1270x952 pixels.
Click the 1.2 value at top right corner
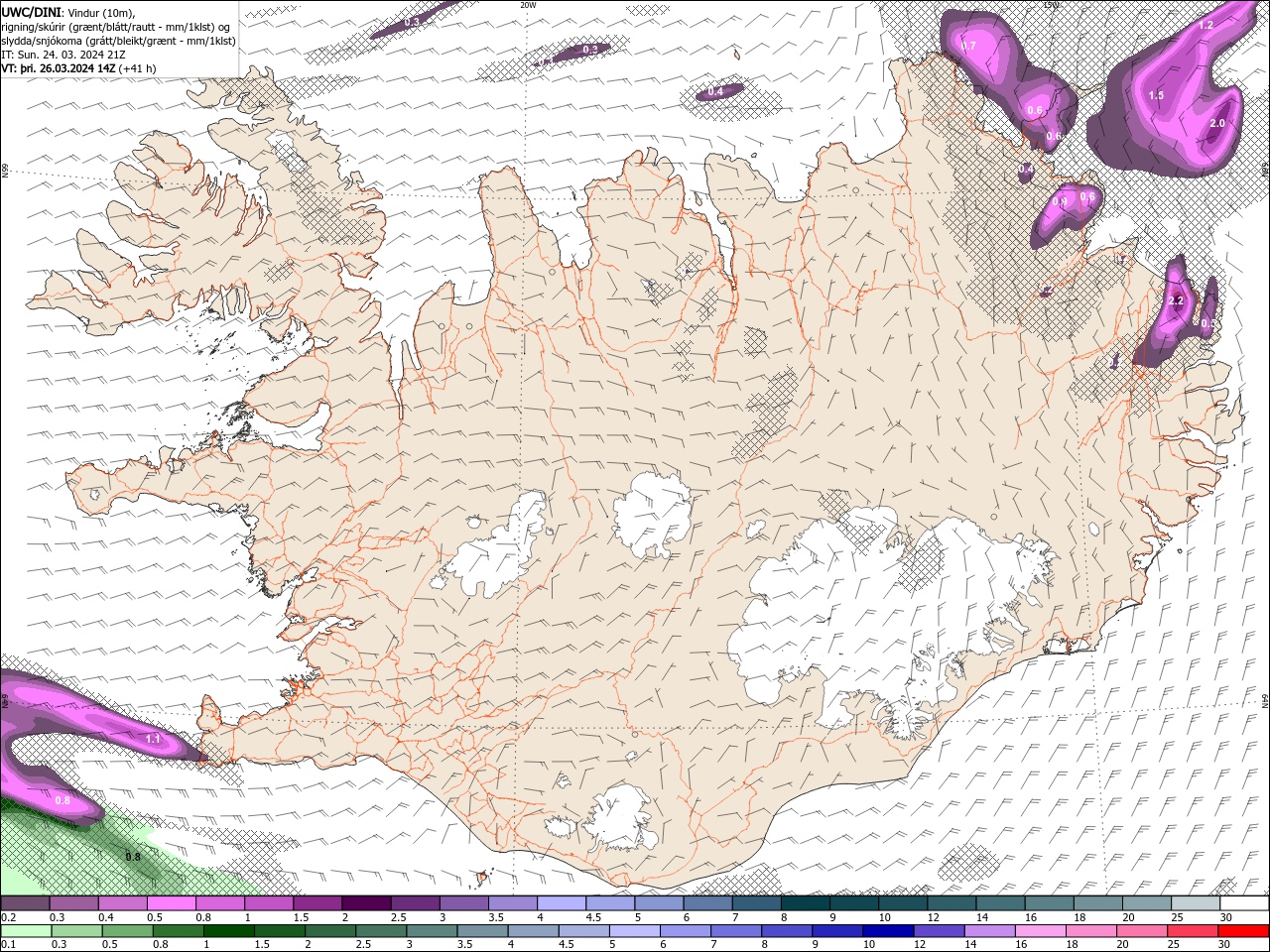click(1206, 25)
